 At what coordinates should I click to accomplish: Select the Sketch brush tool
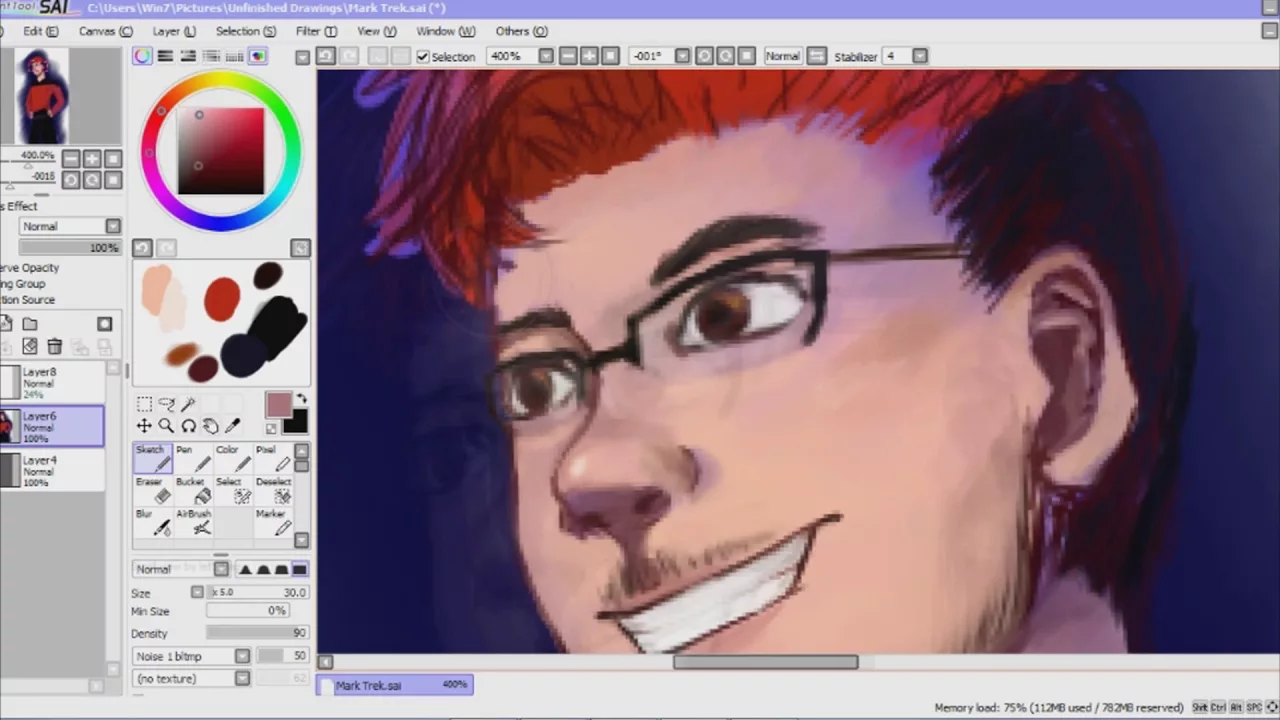(x=152, y=458)
